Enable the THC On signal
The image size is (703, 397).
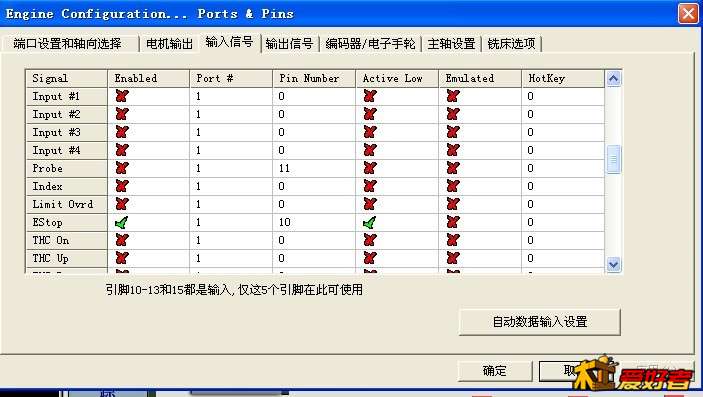pyautogui.click(x=122, y=240)
